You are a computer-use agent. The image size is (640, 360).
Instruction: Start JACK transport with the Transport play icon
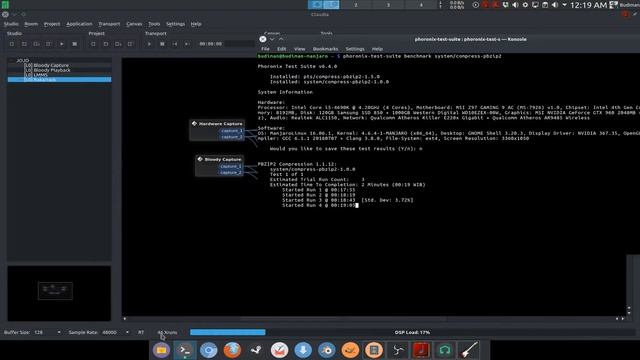click(149, 44)
